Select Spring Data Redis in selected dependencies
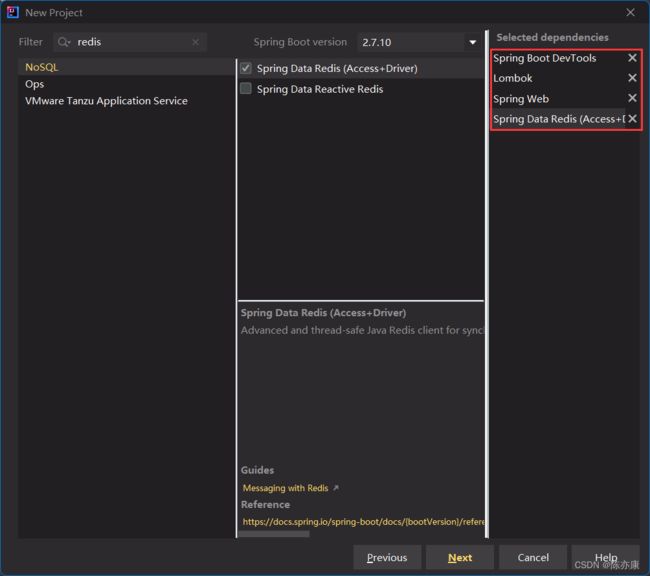Viewport: 650px width, 576px height. [559, 119]
